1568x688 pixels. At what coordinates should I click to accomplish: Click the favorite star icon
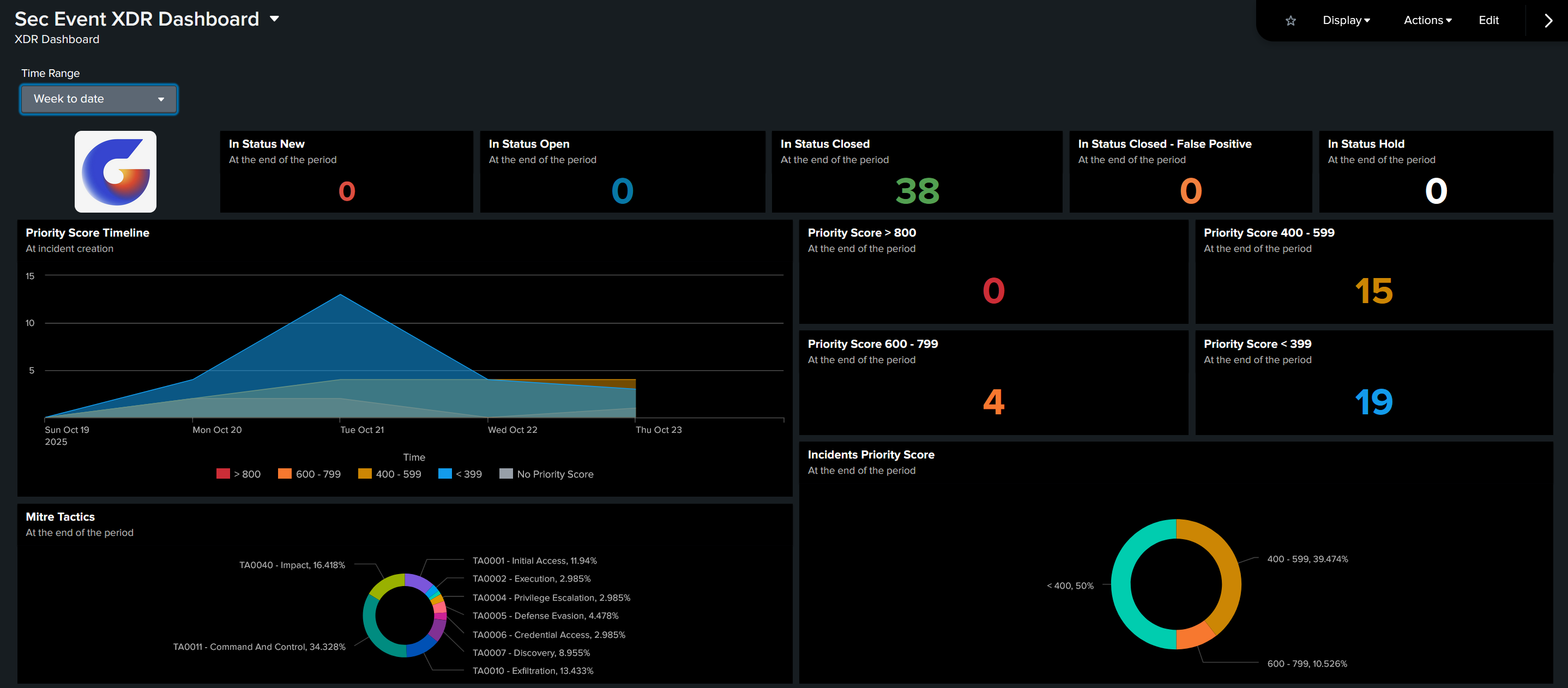tap(1290, 21)
